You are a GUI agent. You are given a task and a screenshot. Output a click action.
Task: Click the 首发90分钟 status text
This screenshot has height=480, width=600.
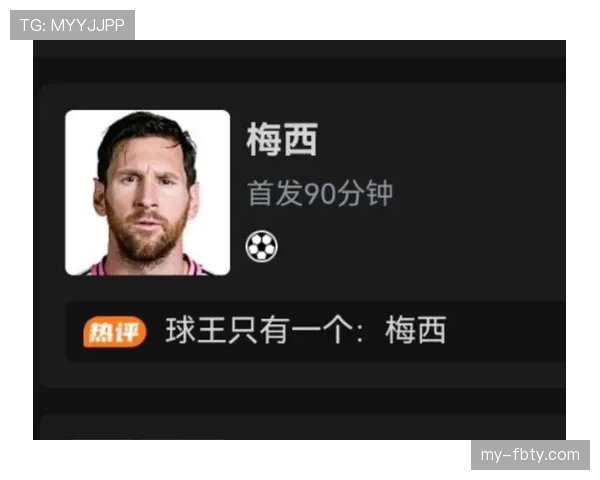320,193
